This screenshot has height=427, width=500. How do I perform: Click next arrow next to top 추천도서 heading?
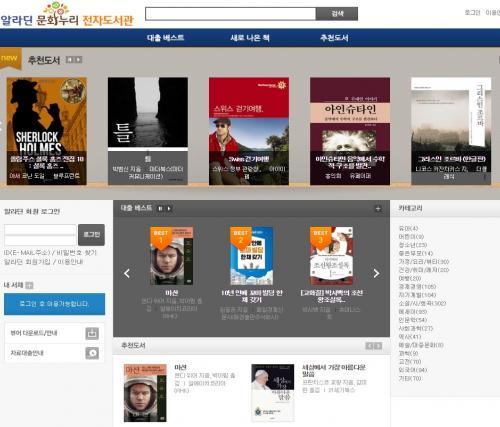click(x=78, y=60)
